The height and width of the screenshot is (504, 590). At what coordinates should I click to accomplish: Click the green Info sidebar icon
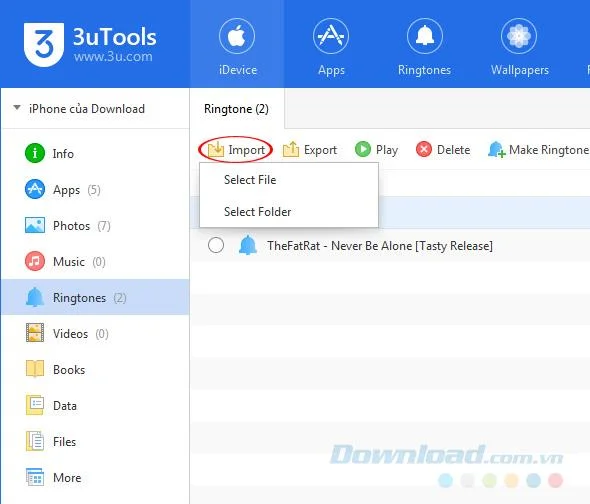point(35,153)
